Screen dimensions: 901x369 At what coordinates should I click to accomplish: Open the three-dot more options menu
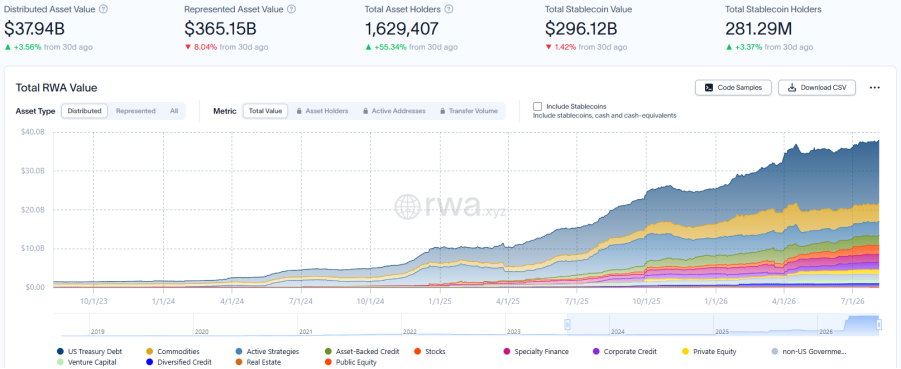[875, 88]
